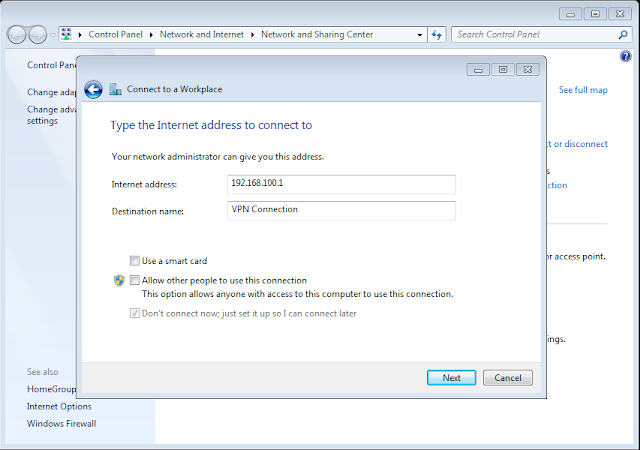640x450 pixels.
Task: Click the refresh button next to address bar
Action: pos(437,35)
